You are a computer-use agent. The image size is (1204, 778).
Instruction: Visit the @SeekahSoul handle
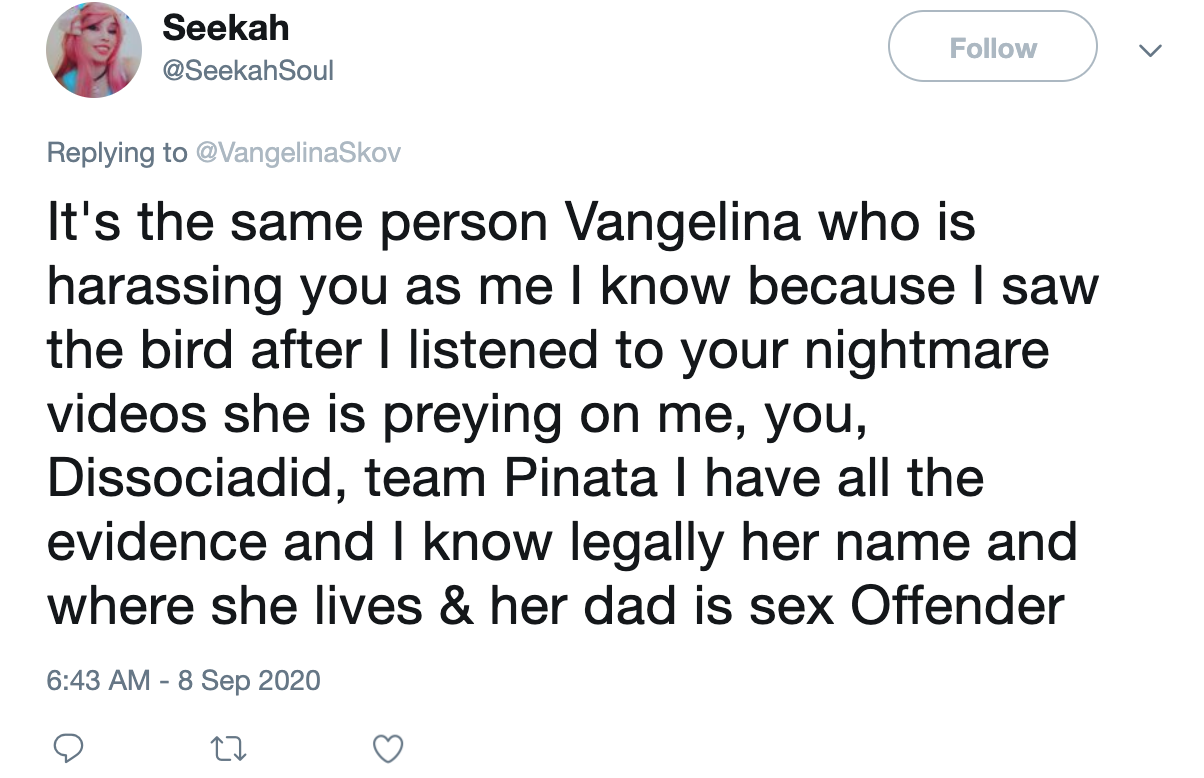tap(247, 71)
